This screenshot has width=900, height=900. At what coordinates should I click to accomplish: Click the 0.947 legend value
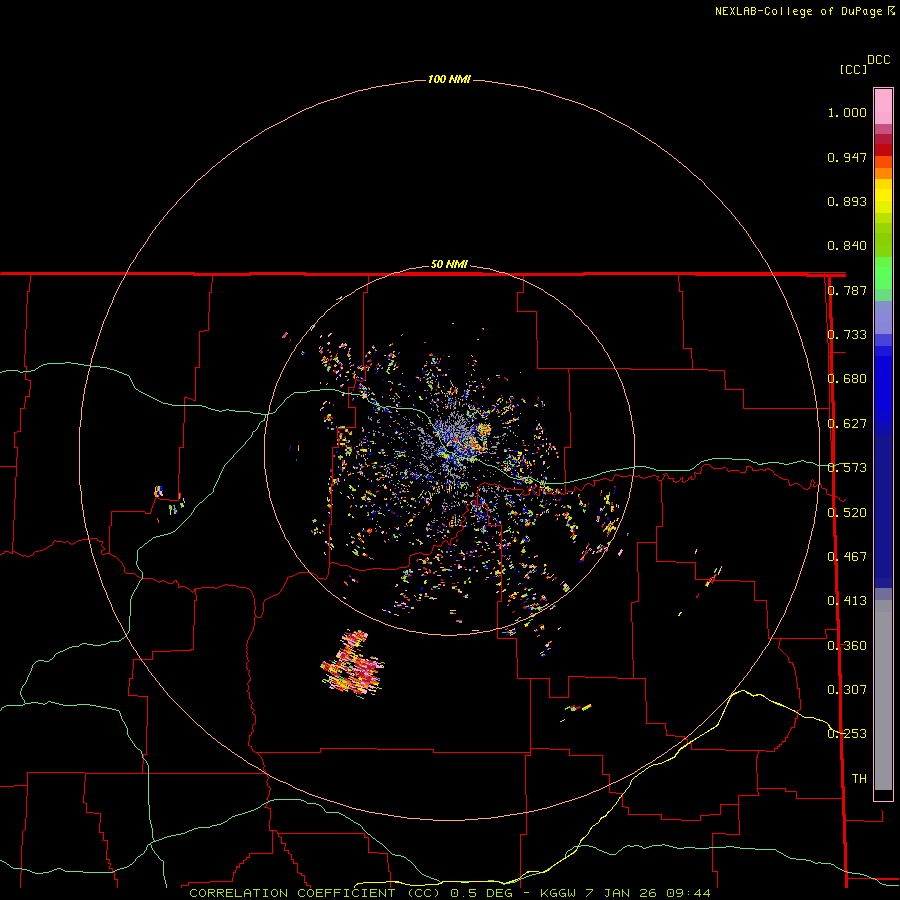click(847, 157)
